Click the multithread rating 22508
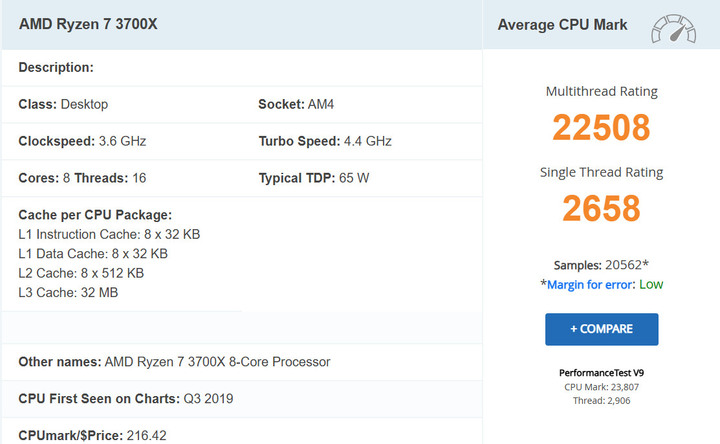720x444 pixels. 601,127
